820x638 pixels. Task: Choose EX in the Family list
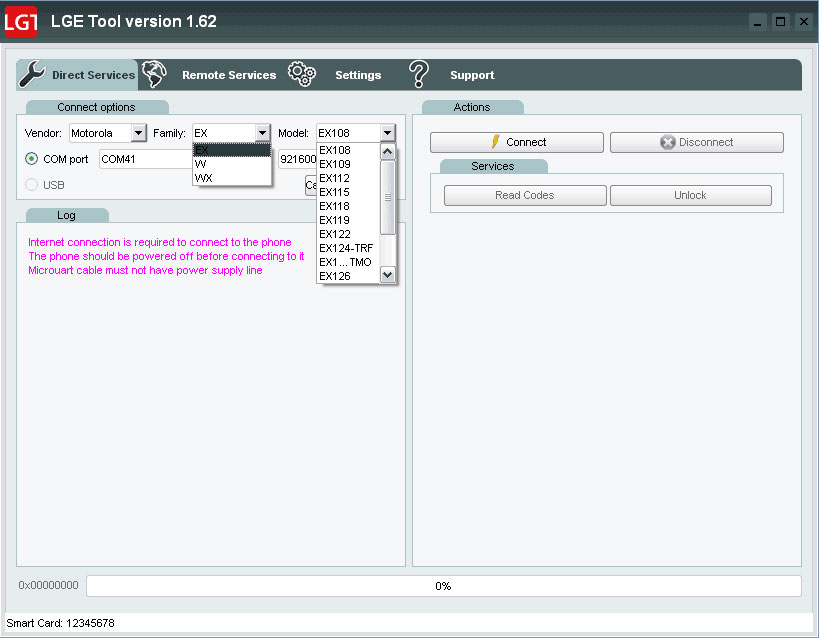(x=232, y=150)
